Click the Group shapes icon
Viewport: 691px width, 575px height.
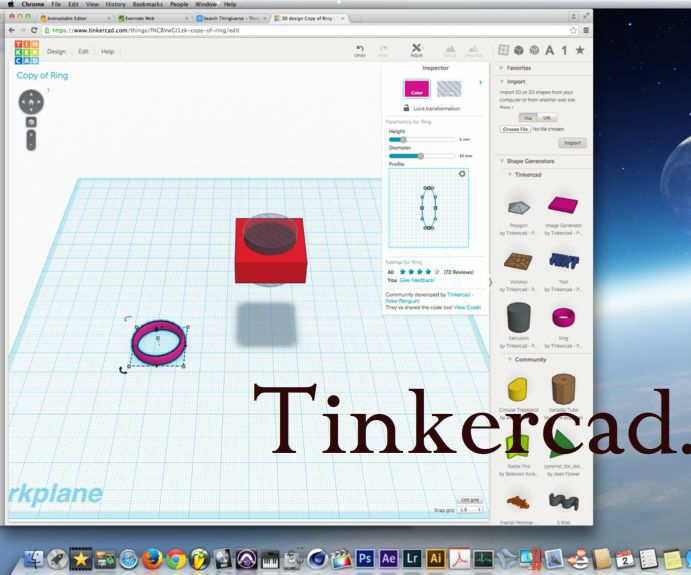click(x=450, y=50)
